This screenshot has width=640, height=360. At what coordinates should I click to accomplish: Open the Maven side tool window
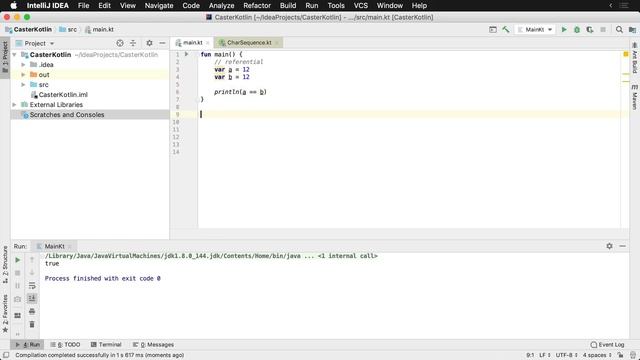click(x=635, y=97)
